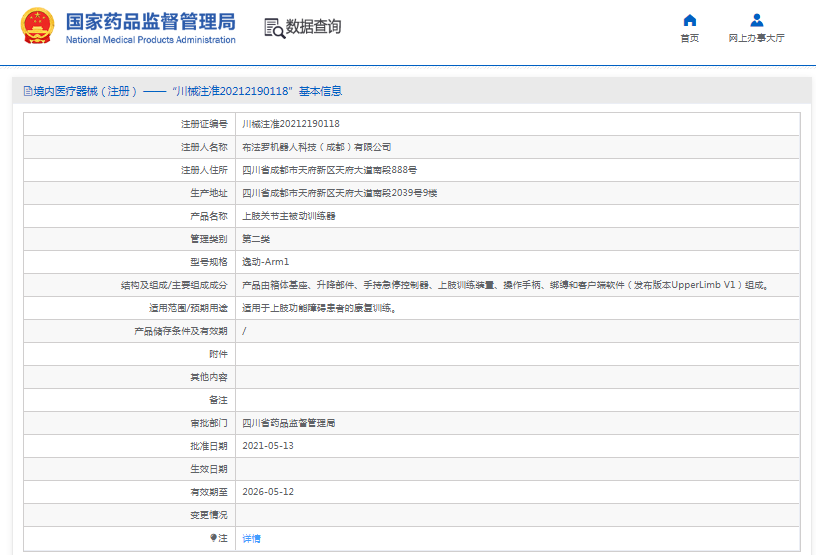Click the management category 第二类 cell
The height and width of the screenshot is (555, 816).
coord(256,239)
